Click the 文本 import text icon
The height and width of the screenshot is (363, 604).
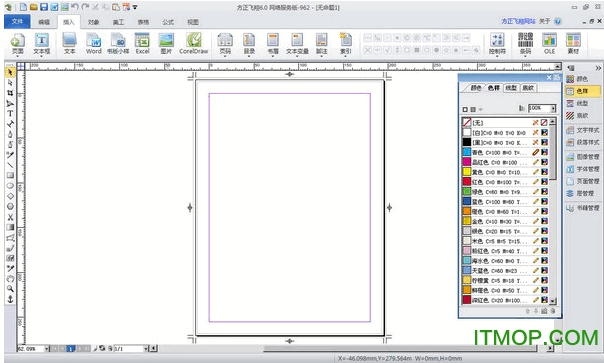[69, 43]
